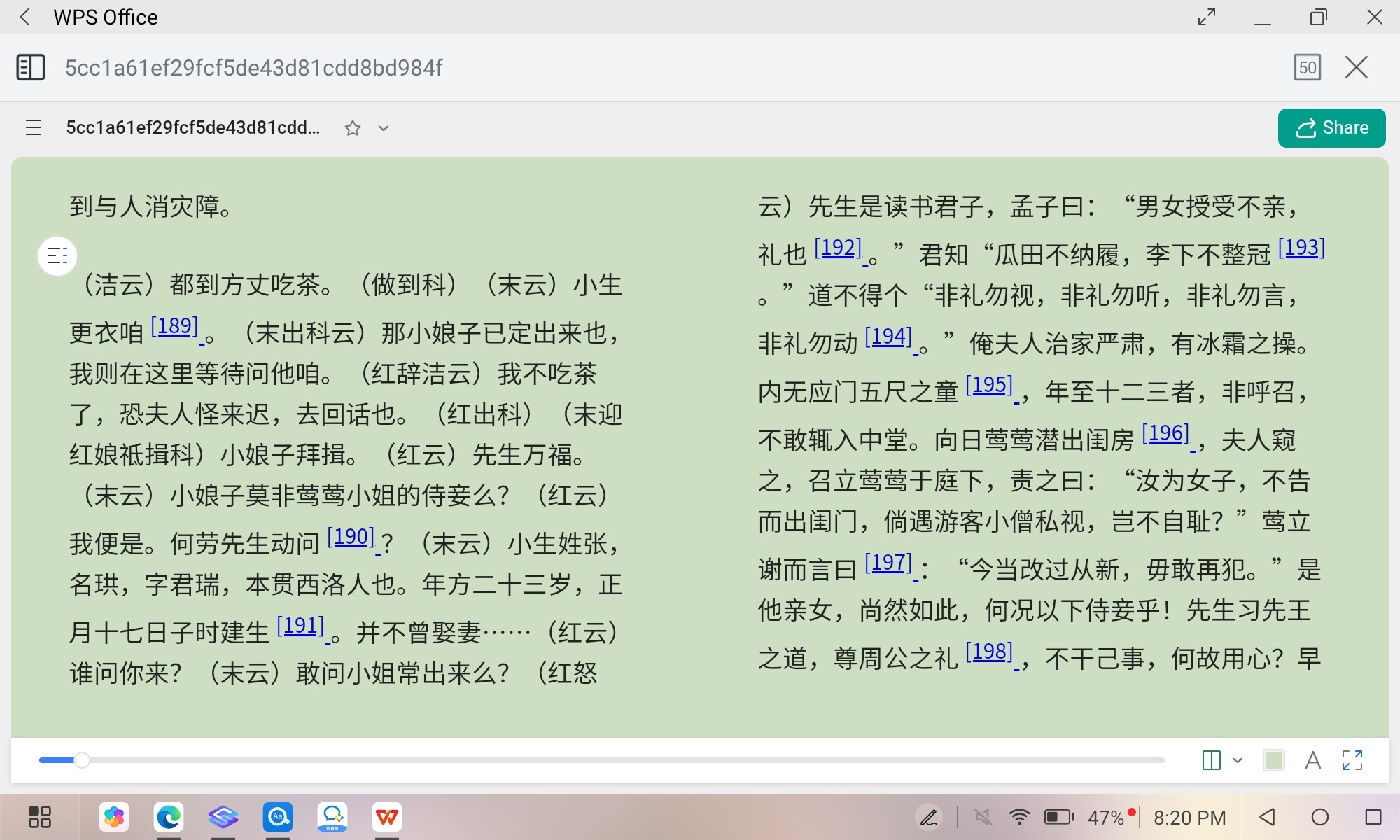Screen dimensions: 1400x840
Task: Open the hamburger menu beside filename
Action: pyautogui.click(x=34, y=128)
